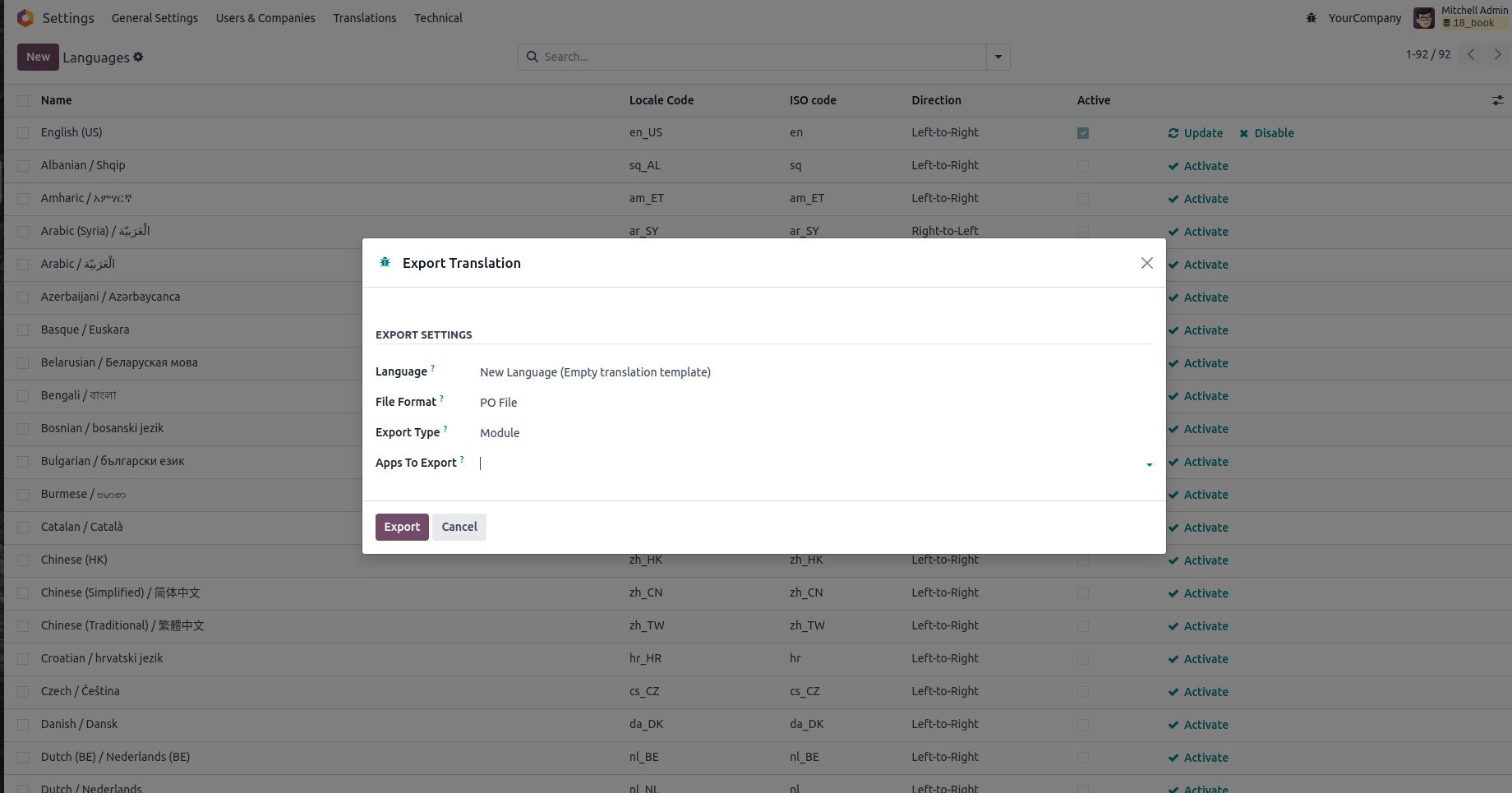Screen dimensions: 1512x793
Task: Click the bug icon in Export Translation dialog
Action: pyautogui.click(x=385, y=263)
